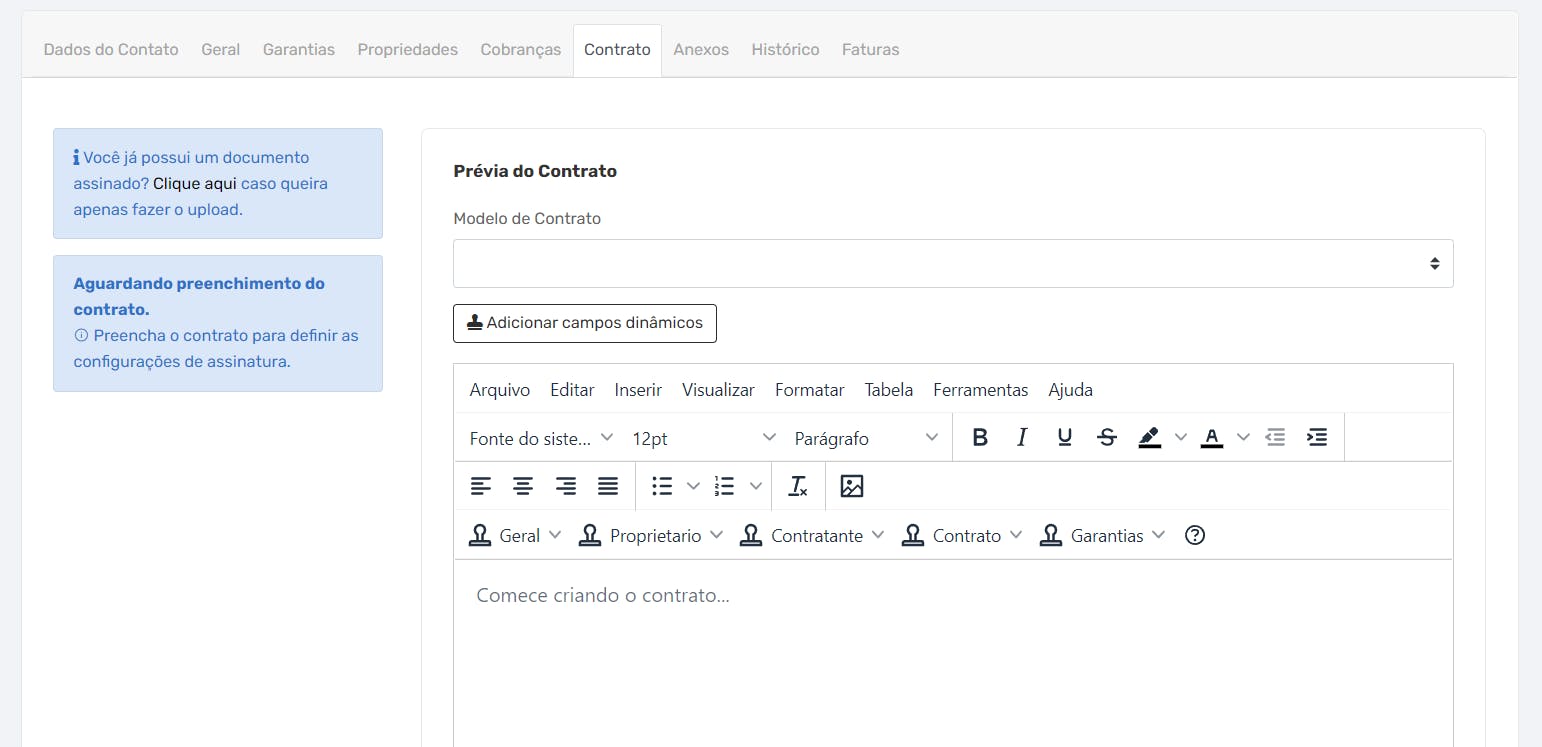Open the Histórico tab
This screenshot has width=1542, height=747.
[785, 50]
